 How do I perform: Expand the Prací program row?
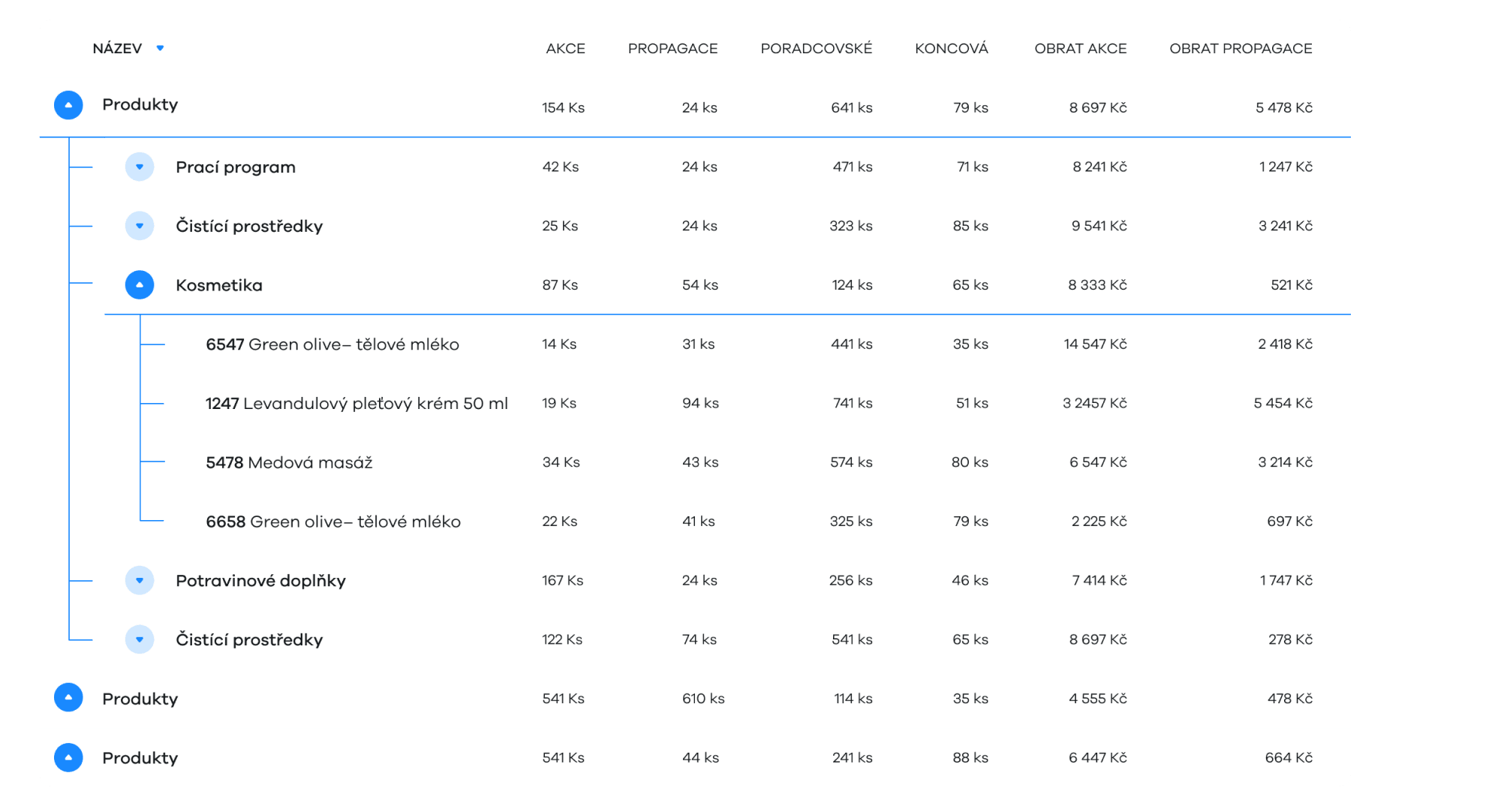[x=140, y=167]
